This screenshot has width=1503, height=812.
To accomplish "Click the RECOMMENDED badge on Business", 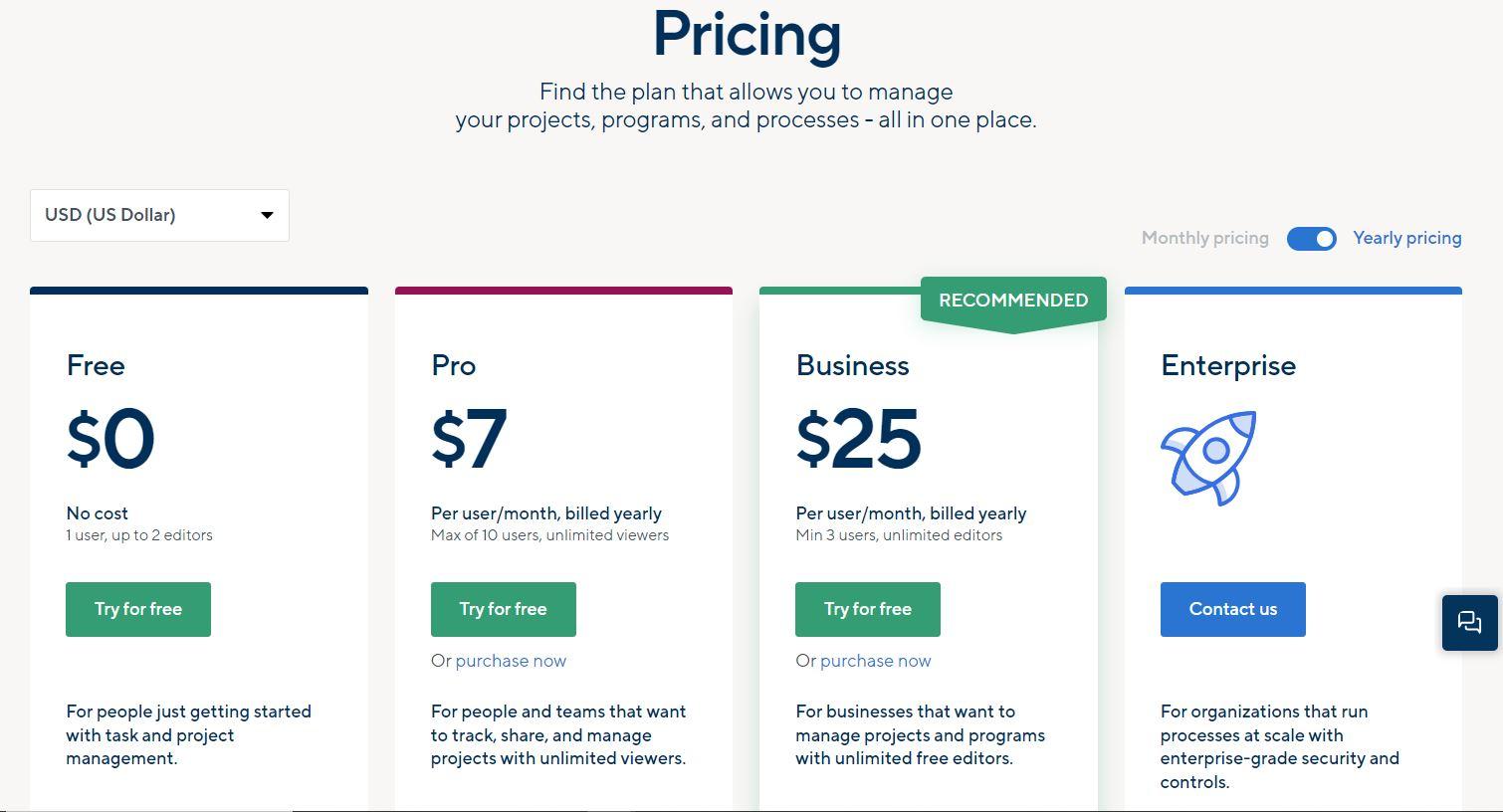I will click(1013, 301).
